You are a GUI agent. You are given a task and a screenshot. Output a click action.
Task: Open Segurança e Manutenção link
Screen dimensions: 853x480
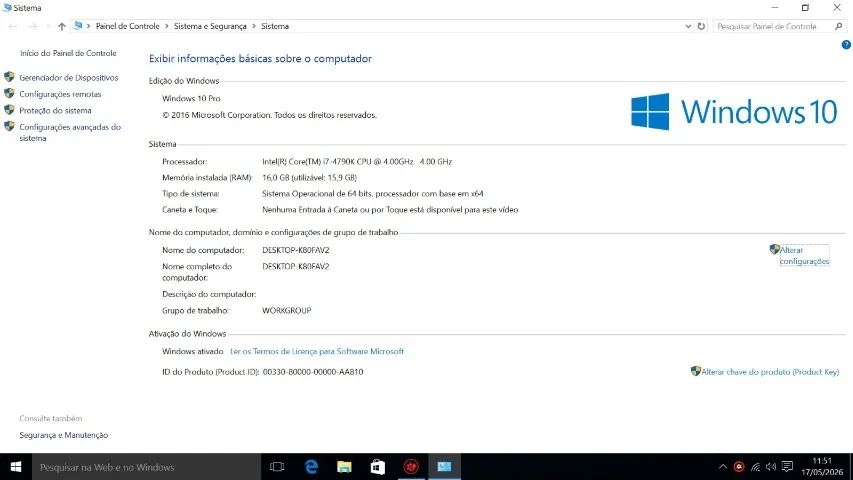coord(64,435)
